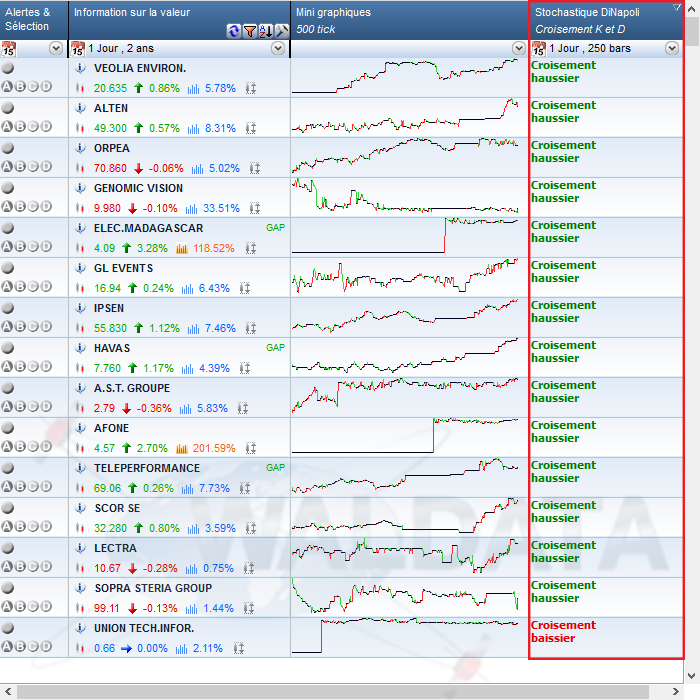Click candlestick icon in GL EVENTS row
Image resolution: width=700 pixels, height=700 pixels.
click(x=80, y=288)
